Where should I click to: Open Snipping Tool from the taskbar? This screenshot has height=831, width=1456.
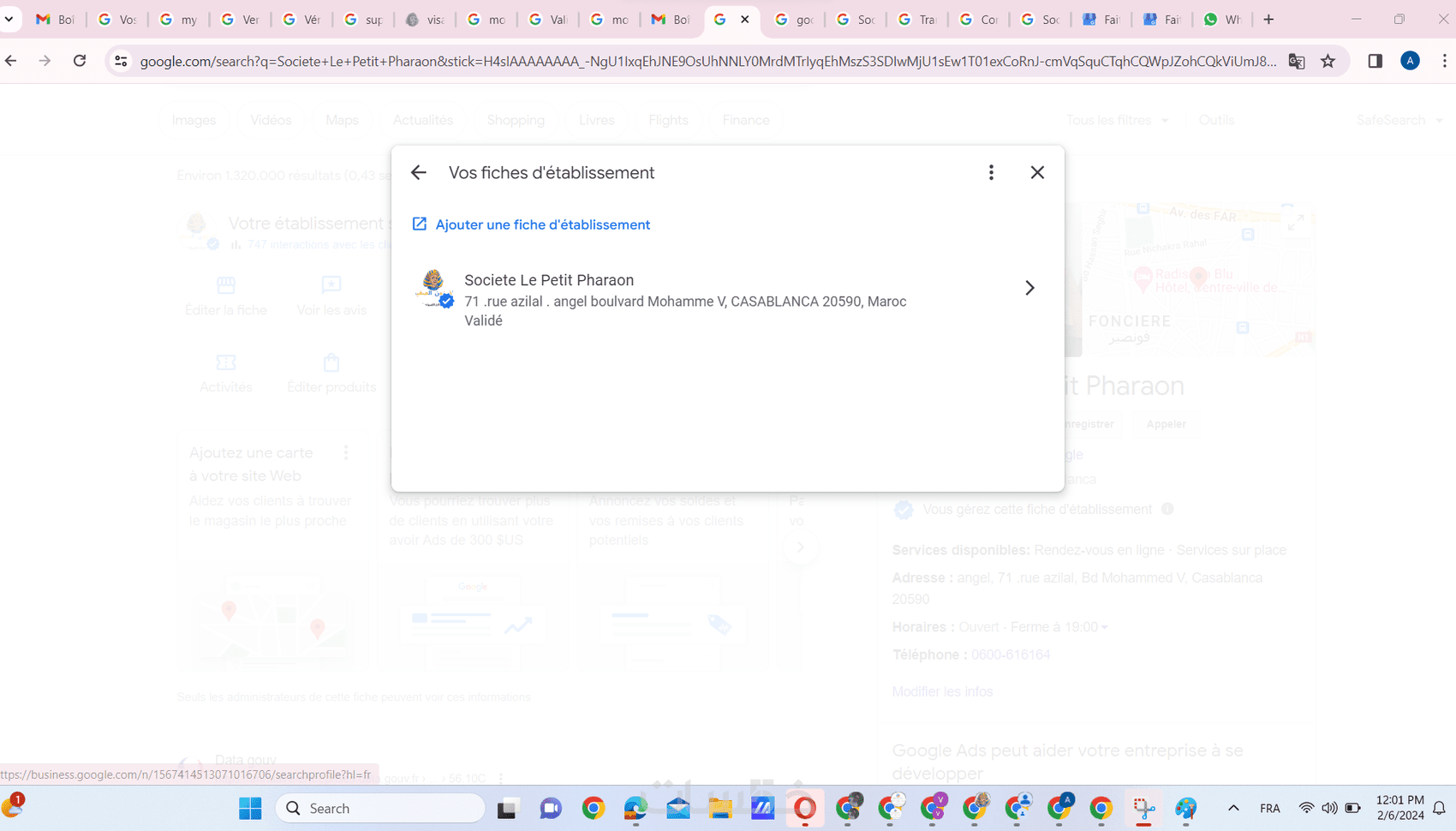tap(1143, 808)
